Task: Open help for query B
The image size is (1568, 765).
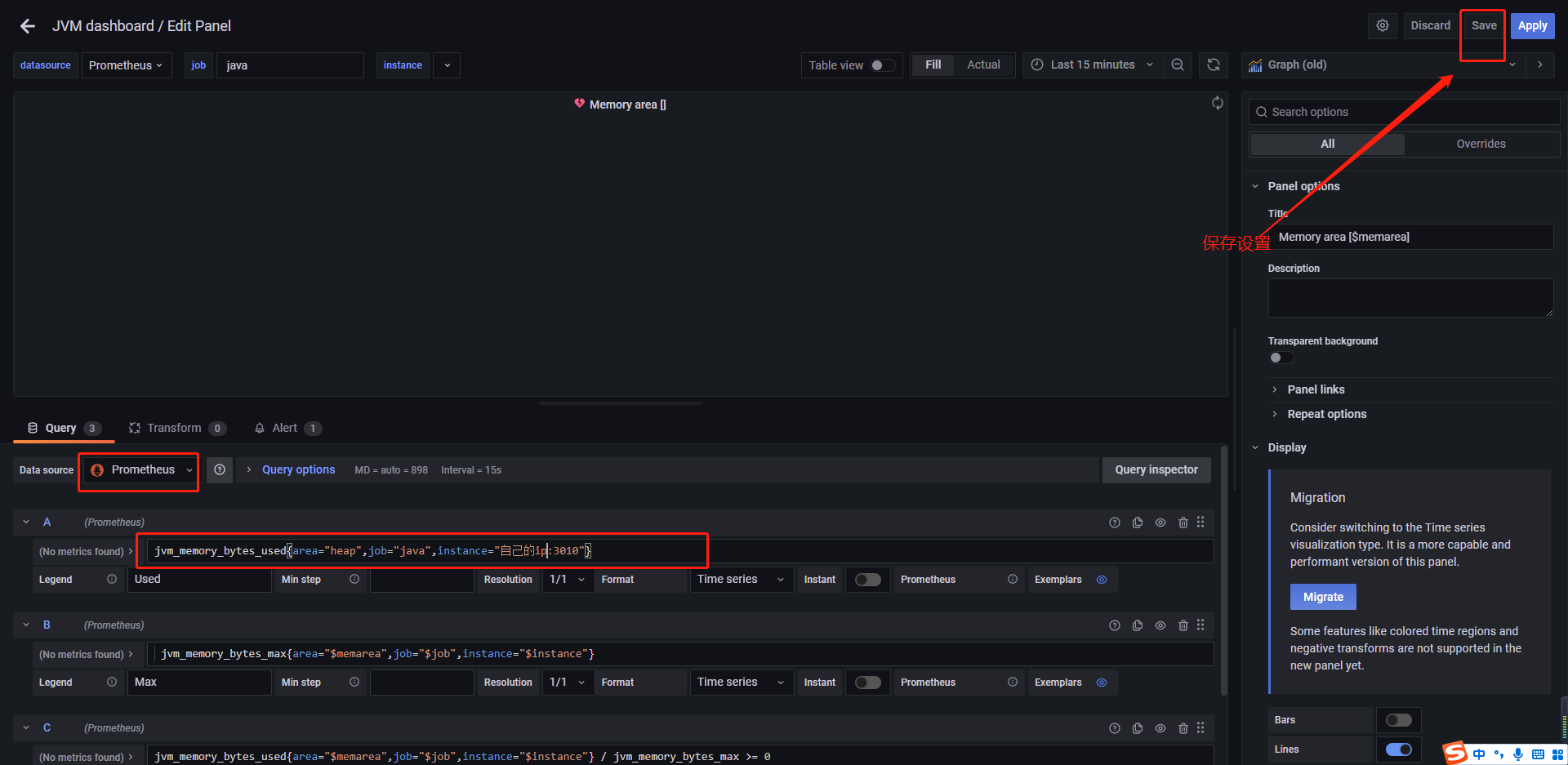Action: (1115, 625)
